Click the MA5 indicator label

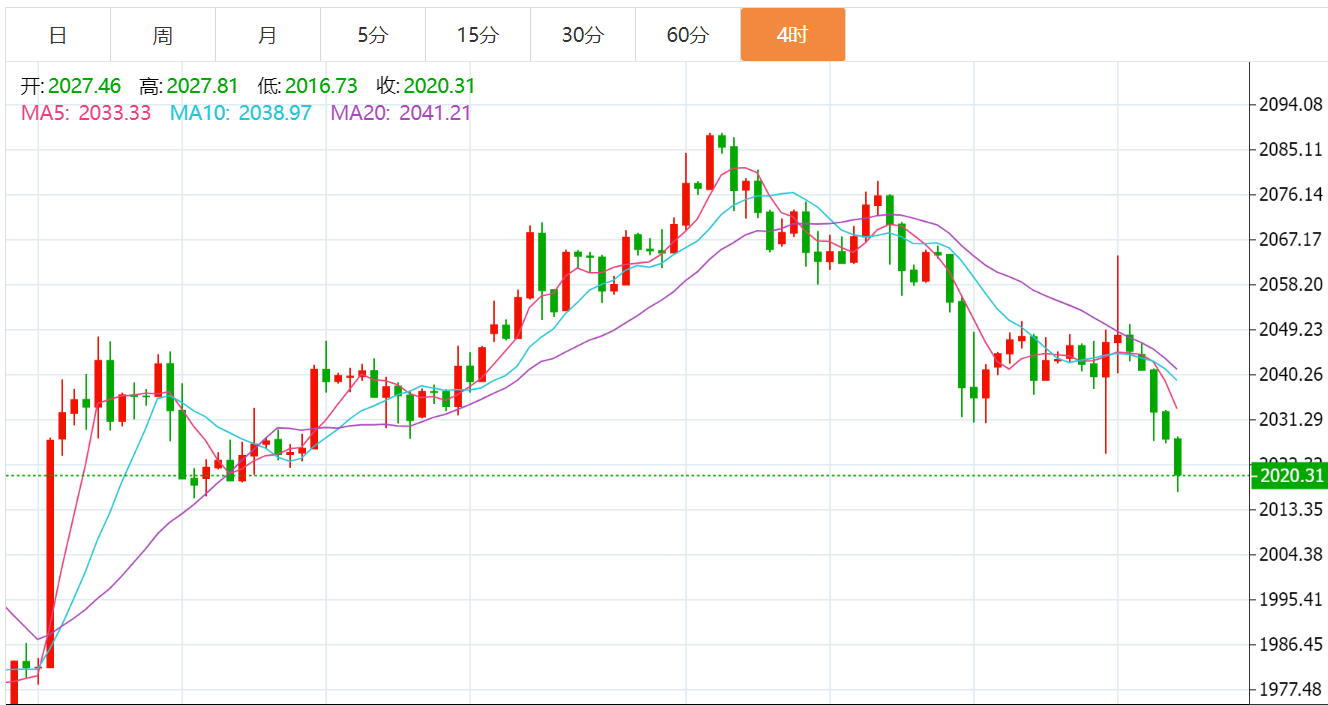tap(86, 113)
